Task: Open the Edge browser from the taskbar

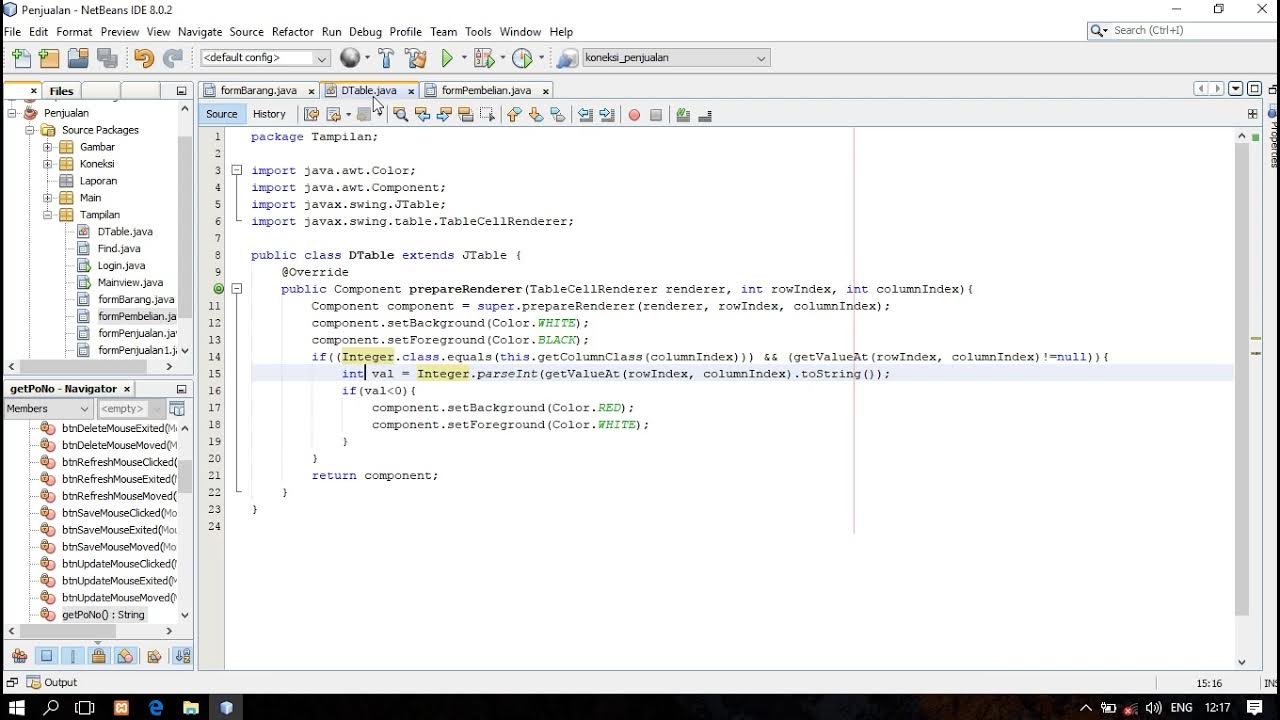Action: point(156,707)
